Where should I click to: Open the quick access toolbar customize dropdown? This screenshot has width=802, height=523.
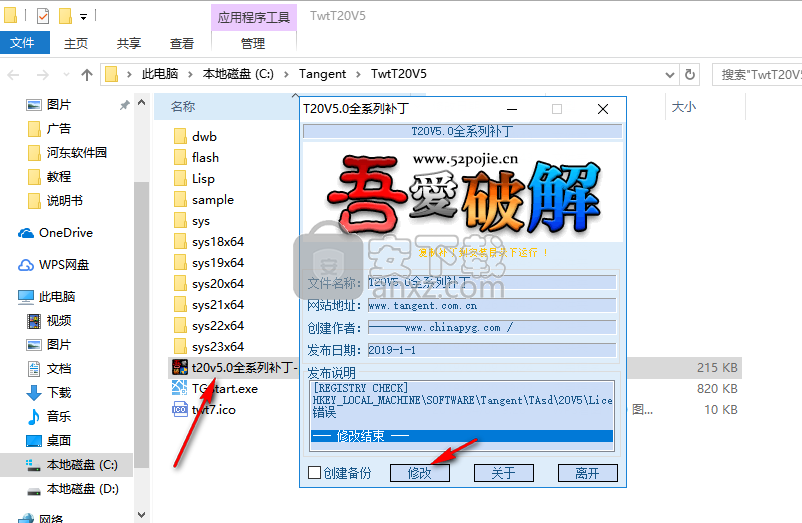83,17
